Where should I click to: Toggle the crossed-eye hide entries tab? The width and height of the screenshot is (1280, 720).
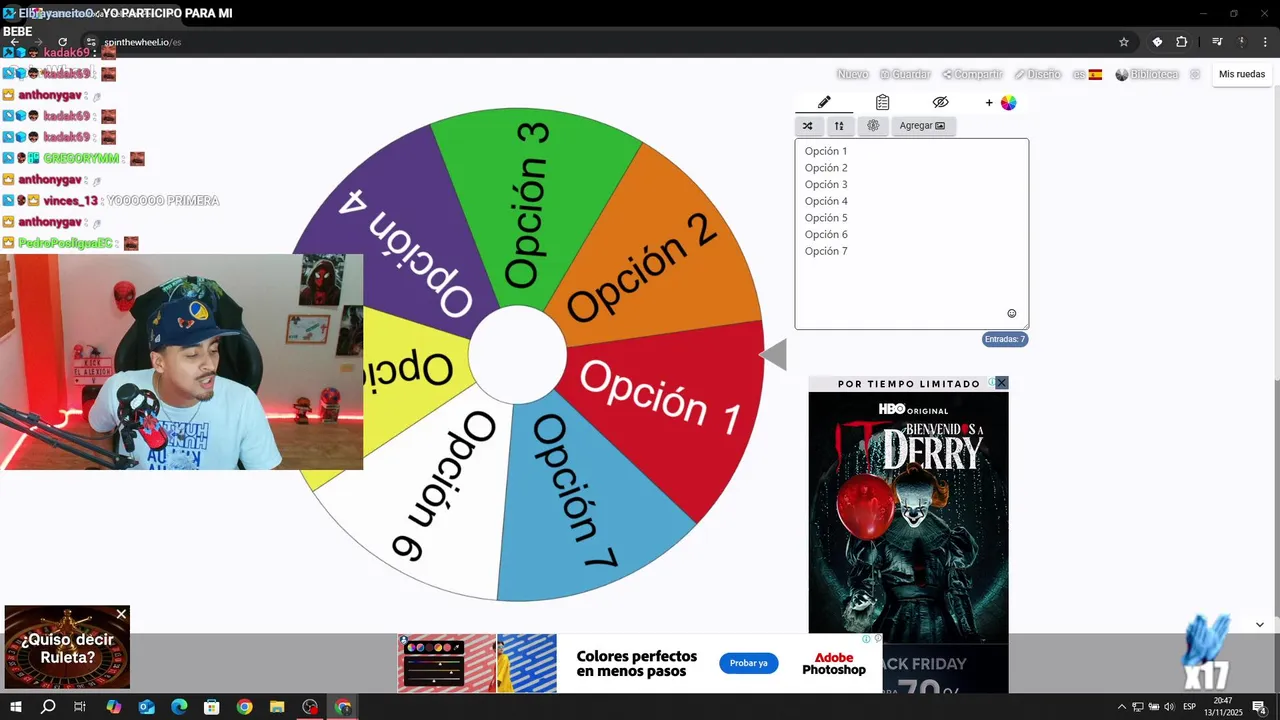[x=940, y=102]
